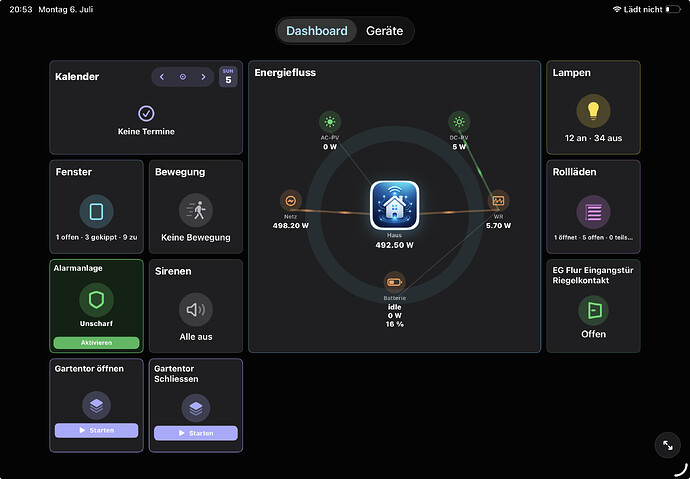Tap the Bewegung walking person icon

[196, 210]
